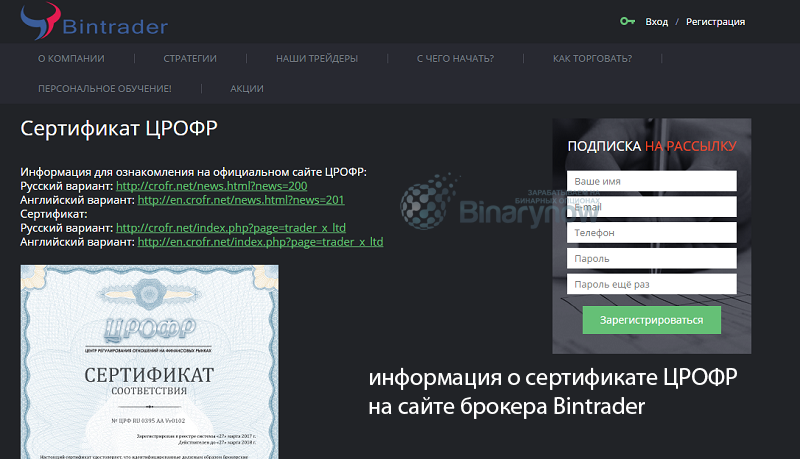Click the ПОДПИСКА НА РАССЫЛКУ heading
Viewport: 800px width, 459px height.
(x=652, y=146)
